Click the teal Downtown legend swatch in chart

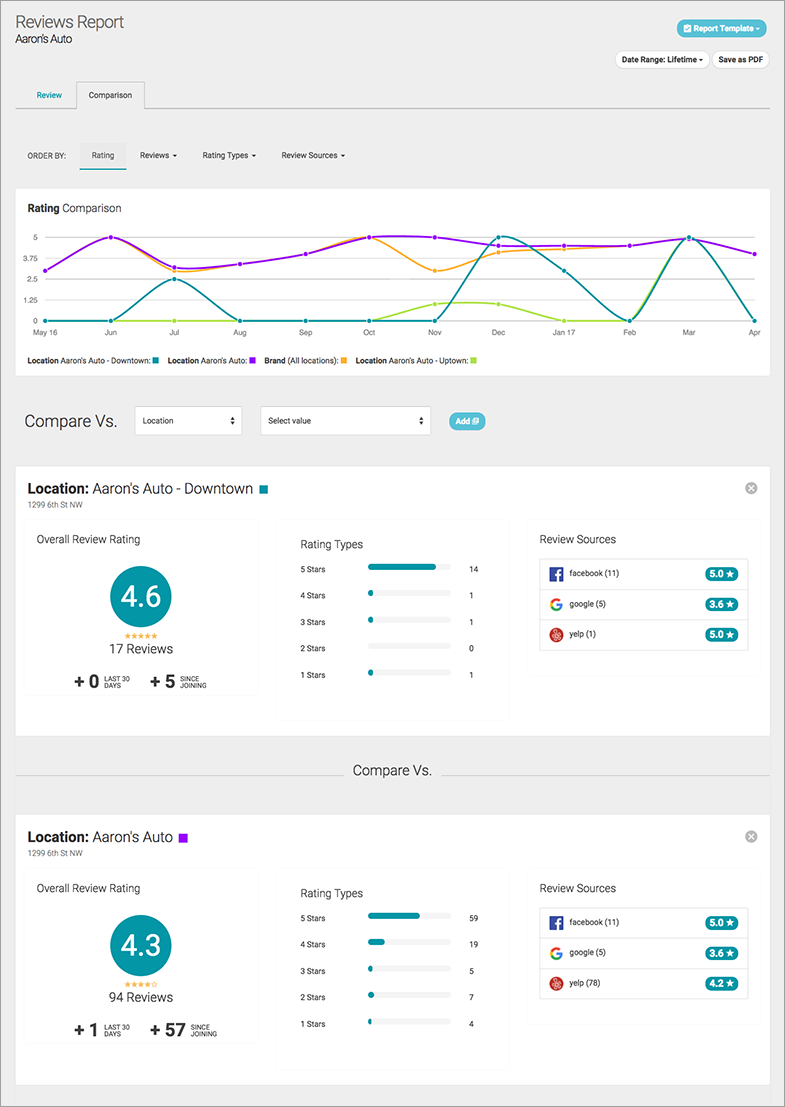pyautogui.click(x=155, y=361)
